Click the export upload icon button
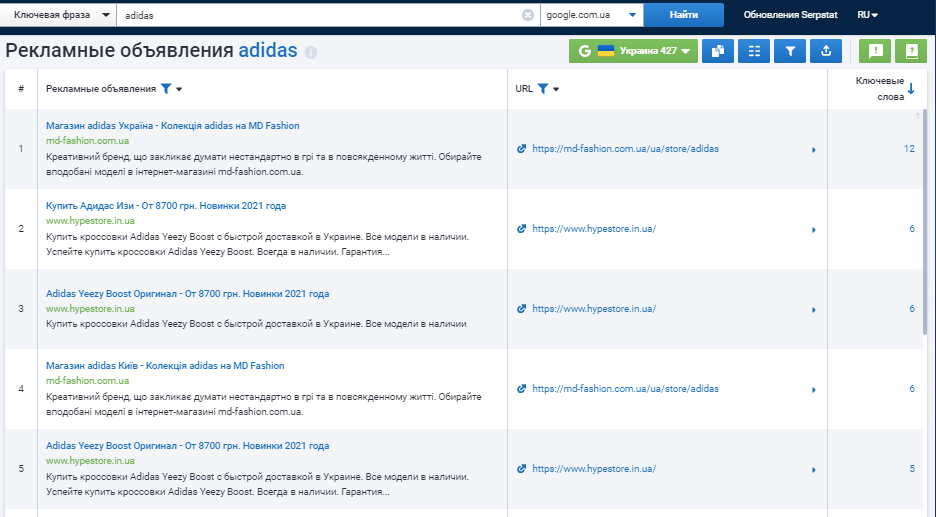 coord(825,51)
